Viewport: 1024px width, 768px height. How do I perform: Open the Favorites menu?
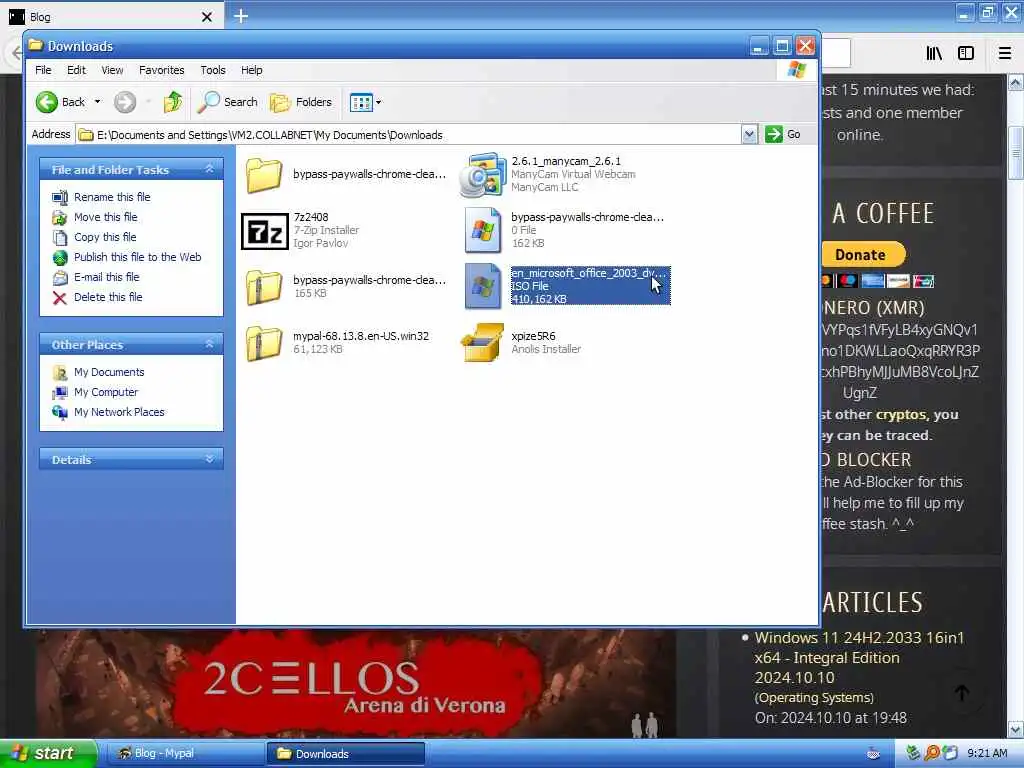(161, 70)
